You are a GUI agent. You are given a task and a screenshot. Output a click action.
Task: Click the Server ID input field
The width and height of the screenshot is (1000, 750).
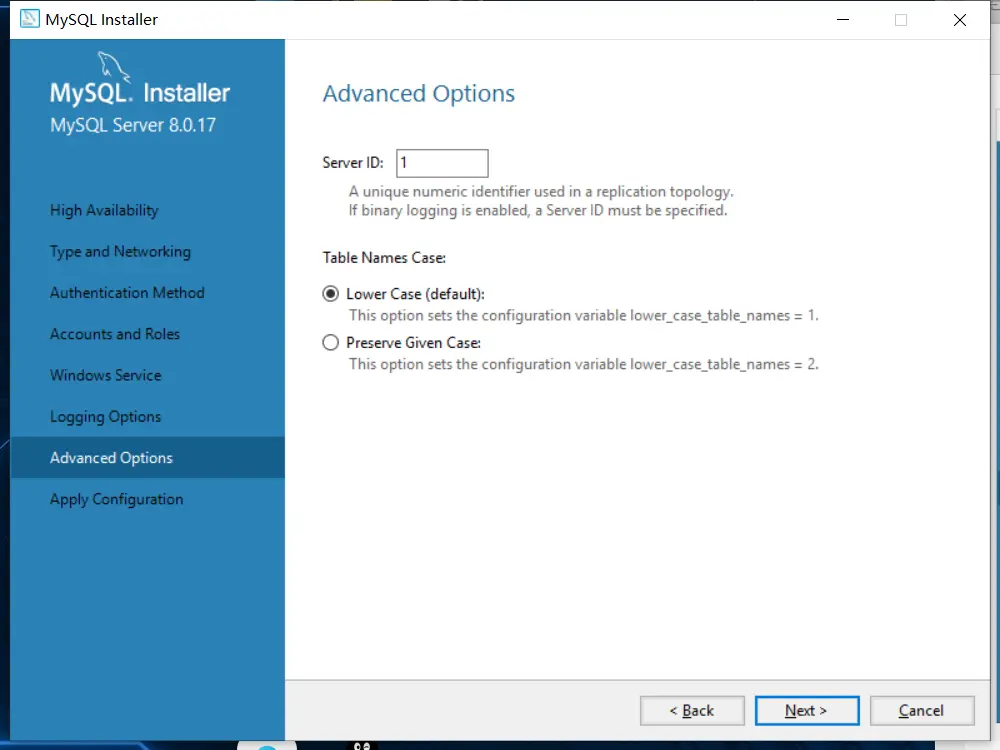click(x=442, y=163)
